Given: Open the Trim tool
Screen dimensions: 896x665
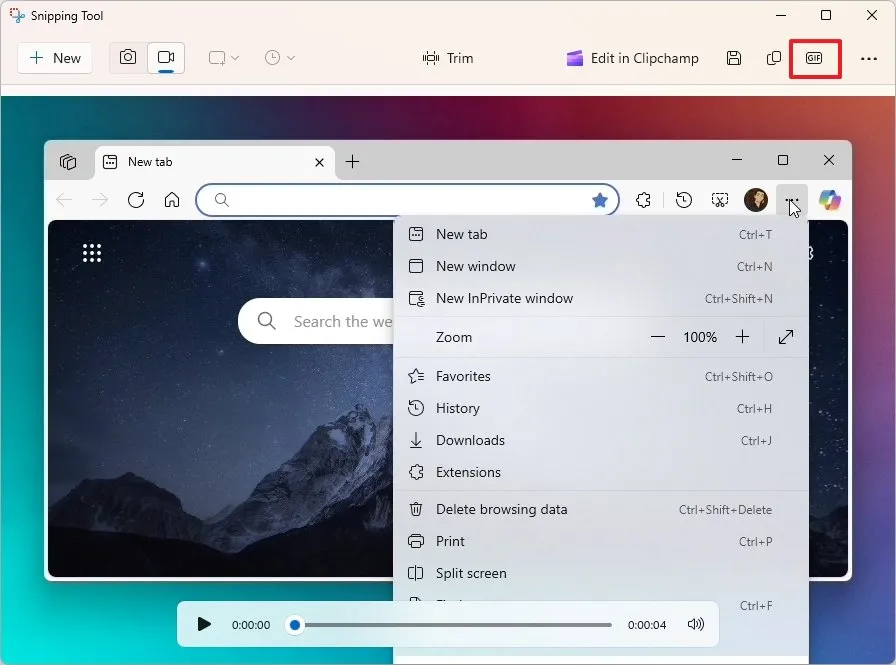Looking at the screenshot, I should click(x=448, y=58).
